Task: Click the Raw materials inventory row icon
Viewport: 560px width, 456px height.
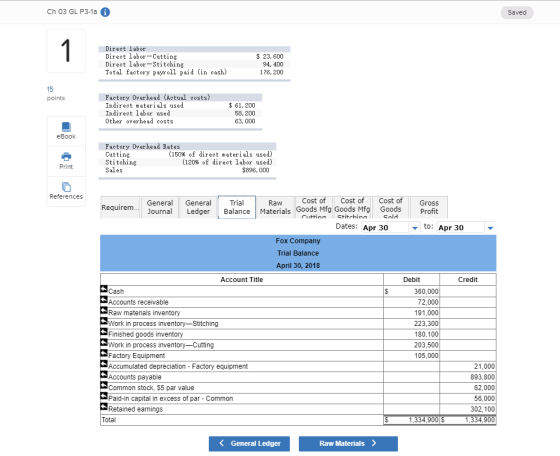Action: pyautogui.click(x=104, y=310)
